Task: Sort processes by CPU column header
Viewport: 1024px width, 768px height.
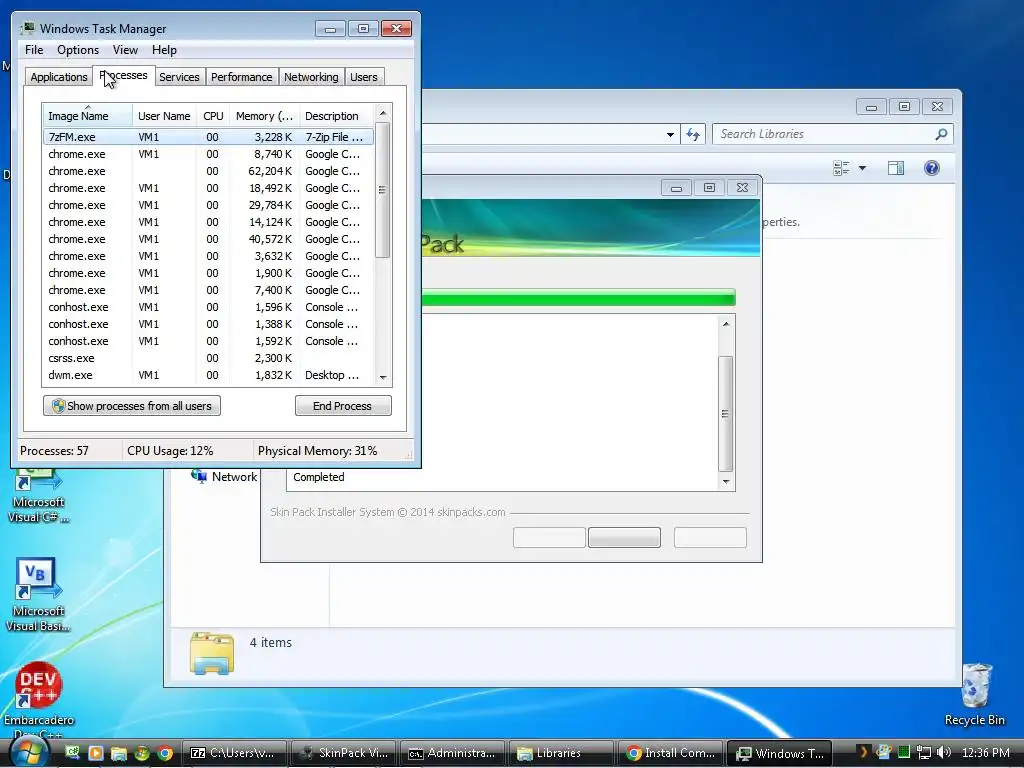Action: click(x=213, y=116)
